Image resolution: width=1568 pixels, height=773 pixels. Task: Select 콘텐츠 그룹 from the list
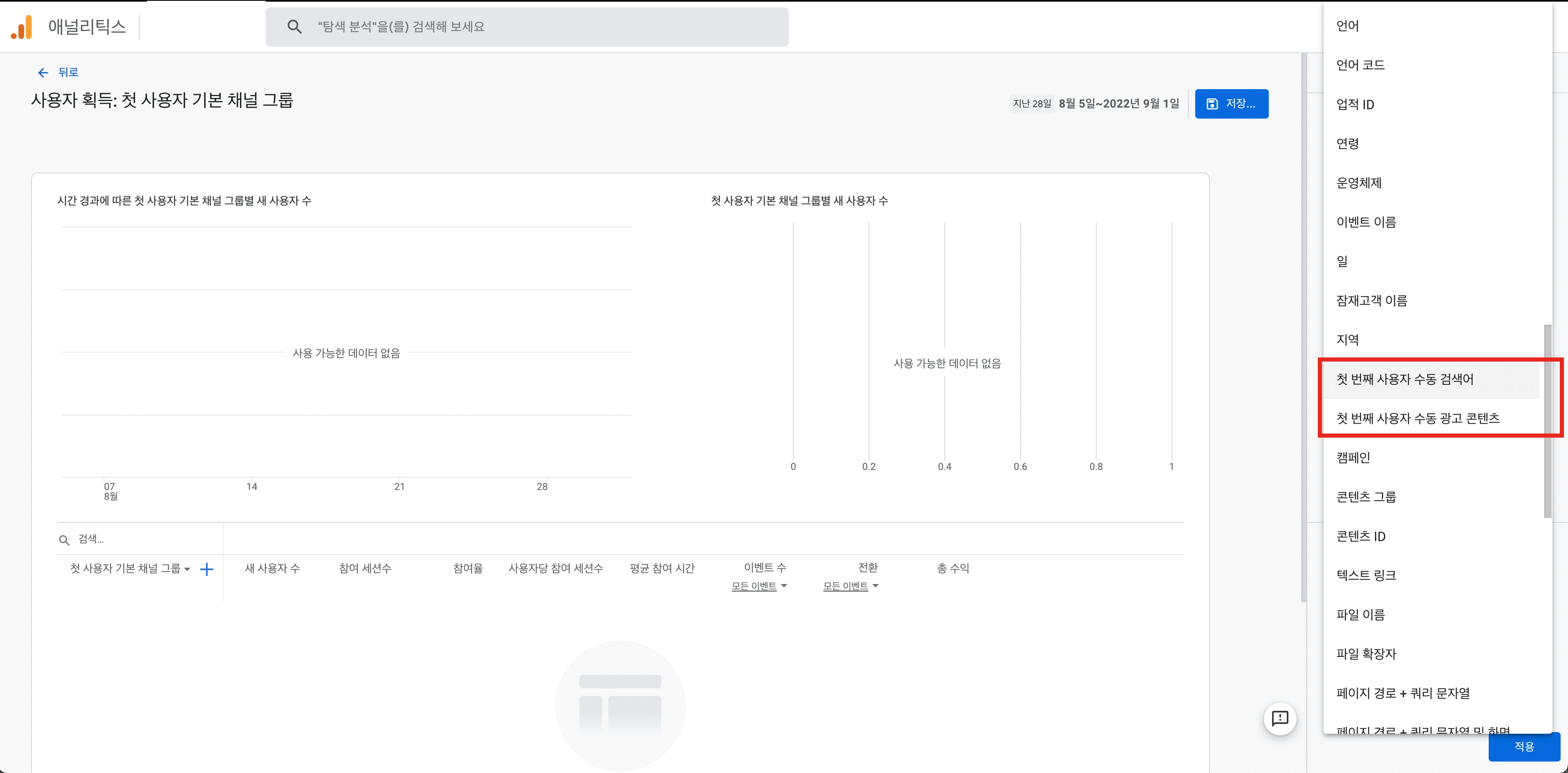click(1431, 497)
